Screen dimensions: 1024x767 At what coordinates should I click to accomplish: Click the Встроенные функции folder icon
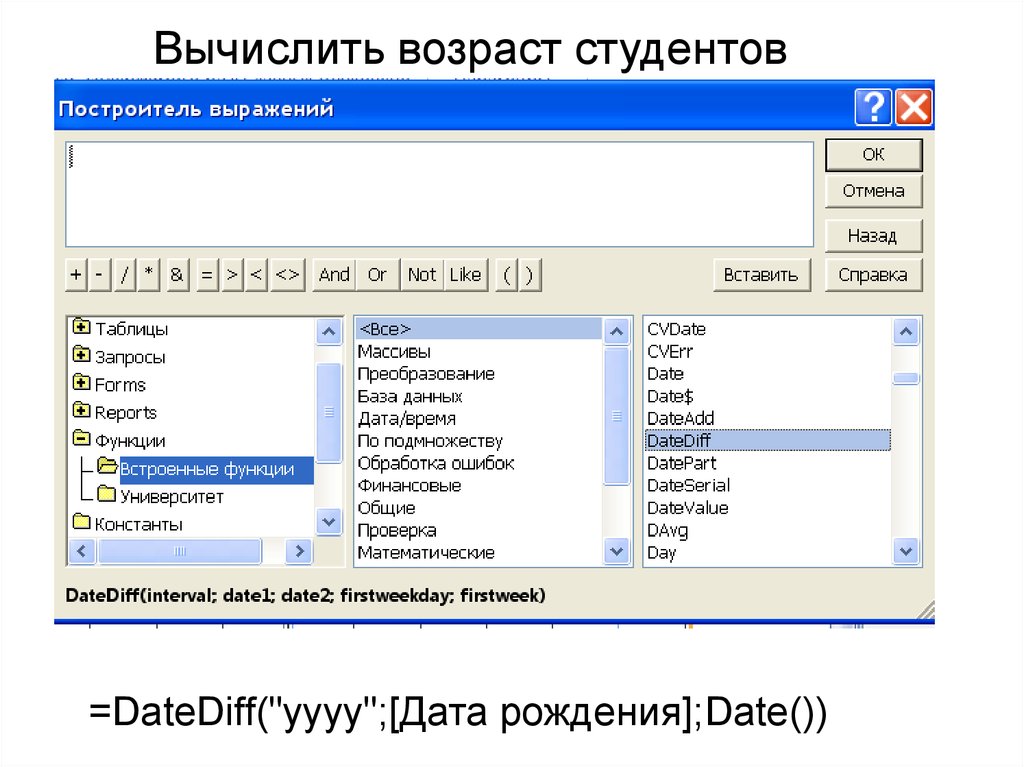click(107, 468)
